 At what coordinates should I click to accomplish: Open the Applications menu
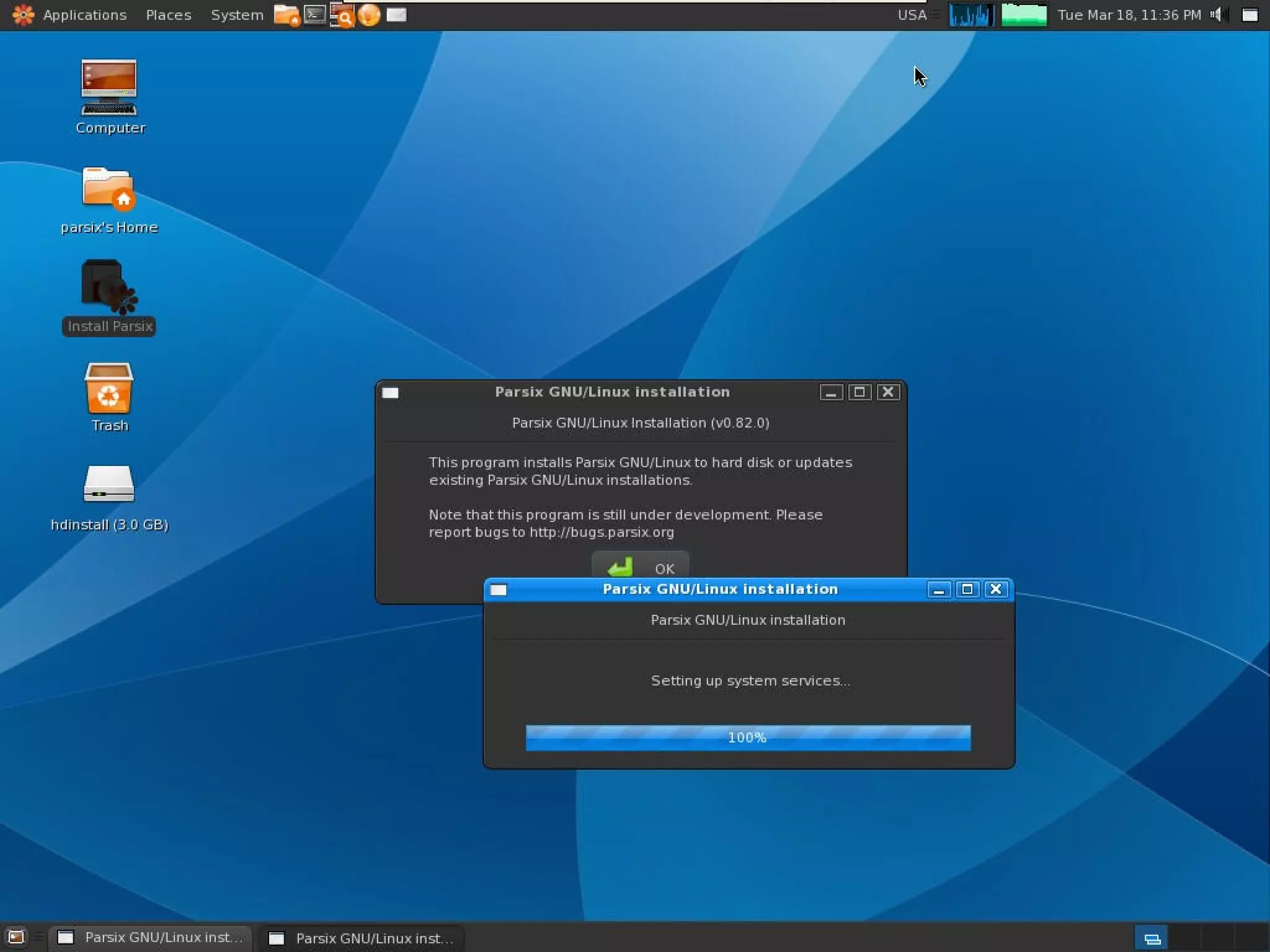tap(84, 14)
